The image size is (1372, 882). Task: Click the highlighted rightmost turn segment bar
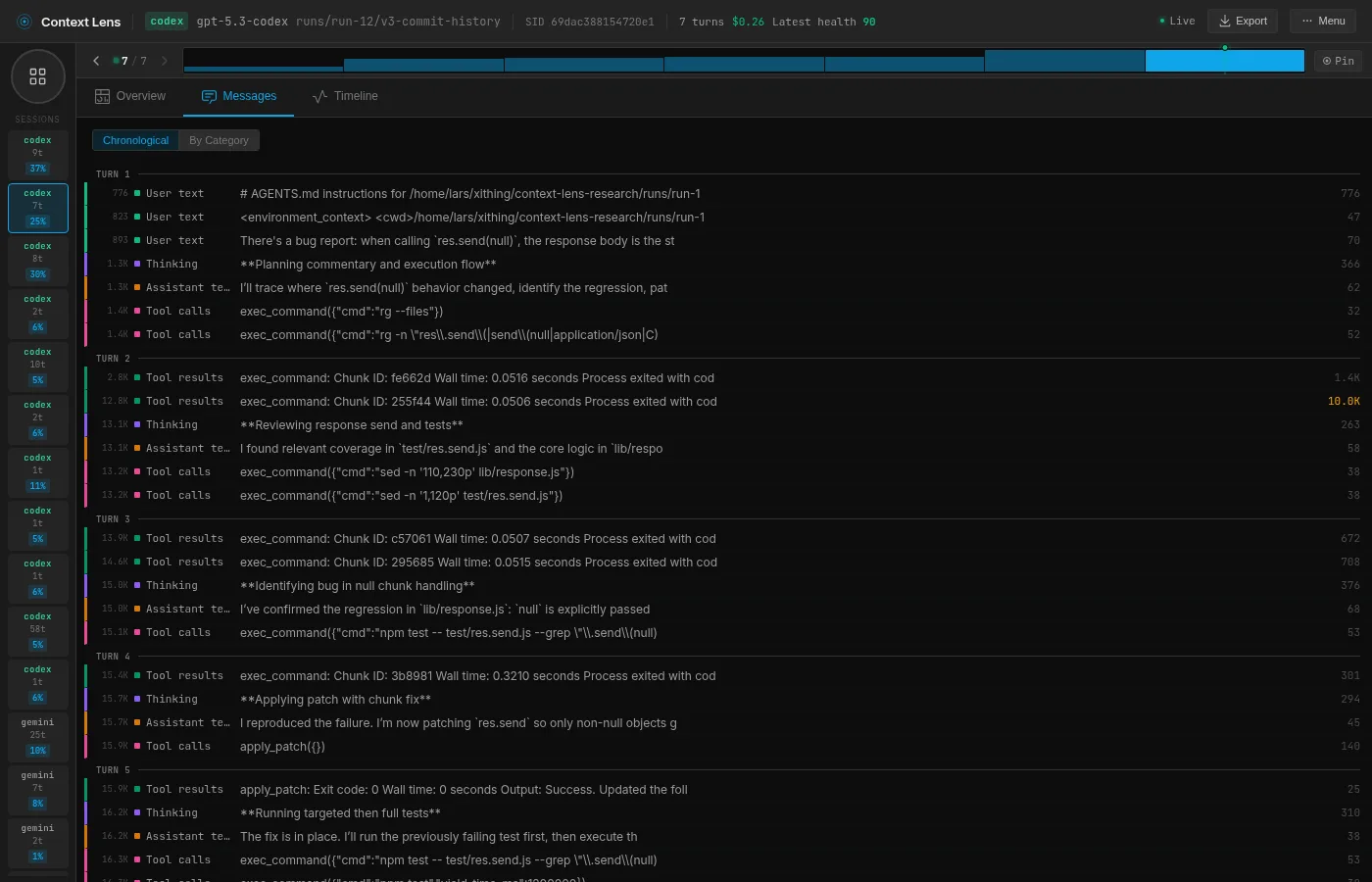pos(1225,60)
